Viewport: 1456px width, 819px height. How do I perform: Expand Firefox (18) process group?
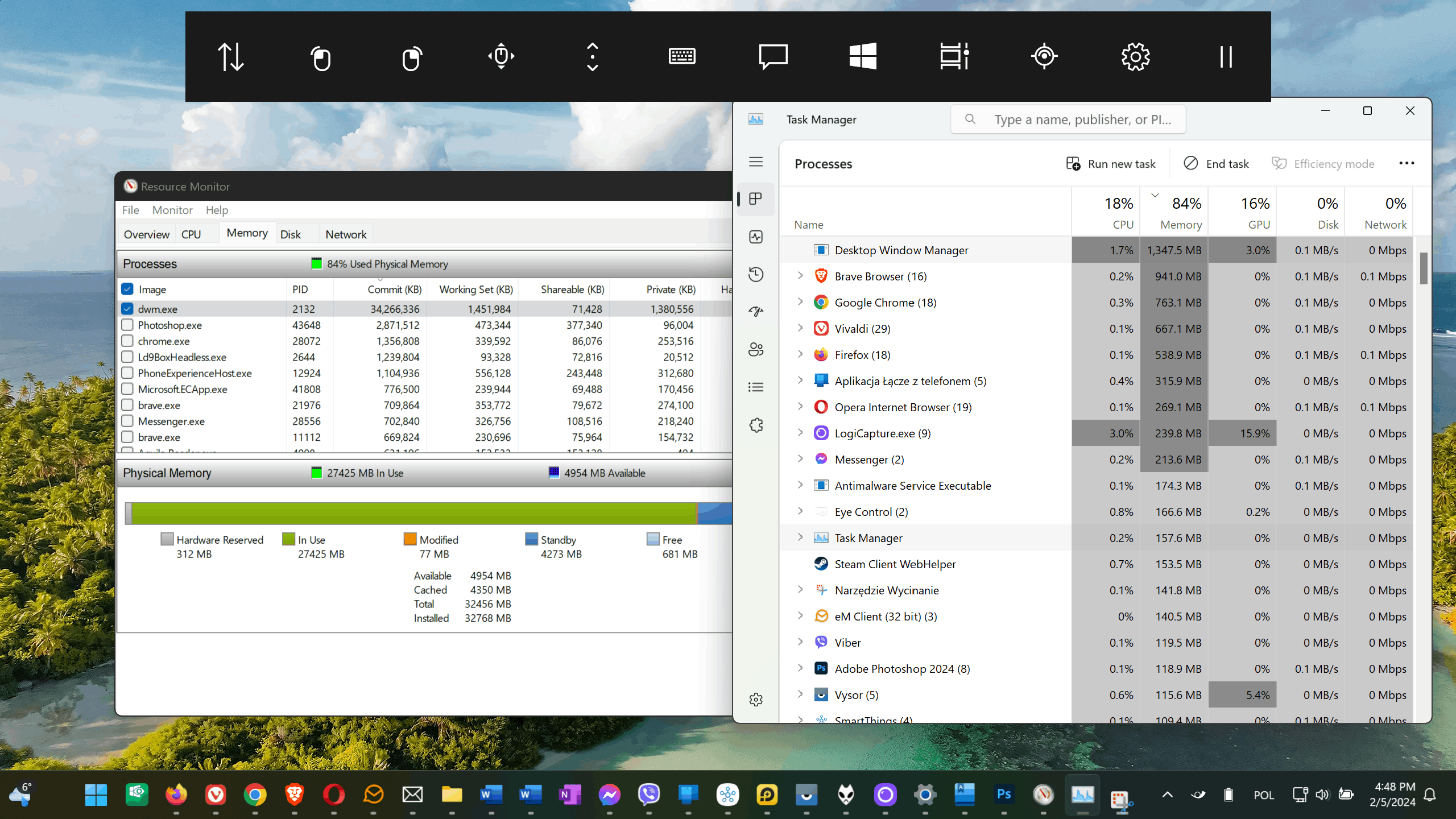800,354
